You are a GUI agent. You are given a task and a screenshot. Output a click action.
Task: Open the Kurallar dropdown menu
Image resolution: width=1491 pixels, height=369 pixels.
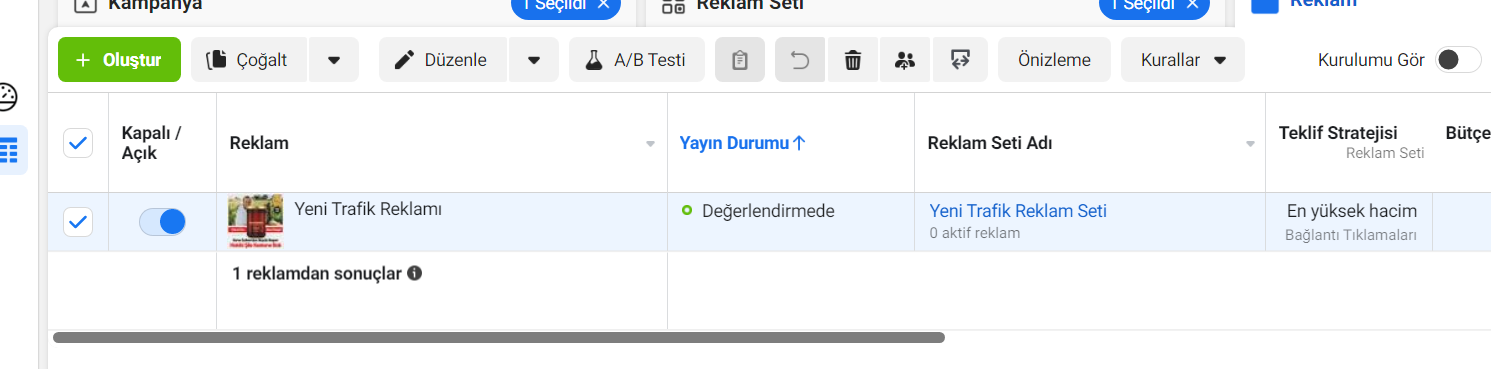tap(1183, 60)
